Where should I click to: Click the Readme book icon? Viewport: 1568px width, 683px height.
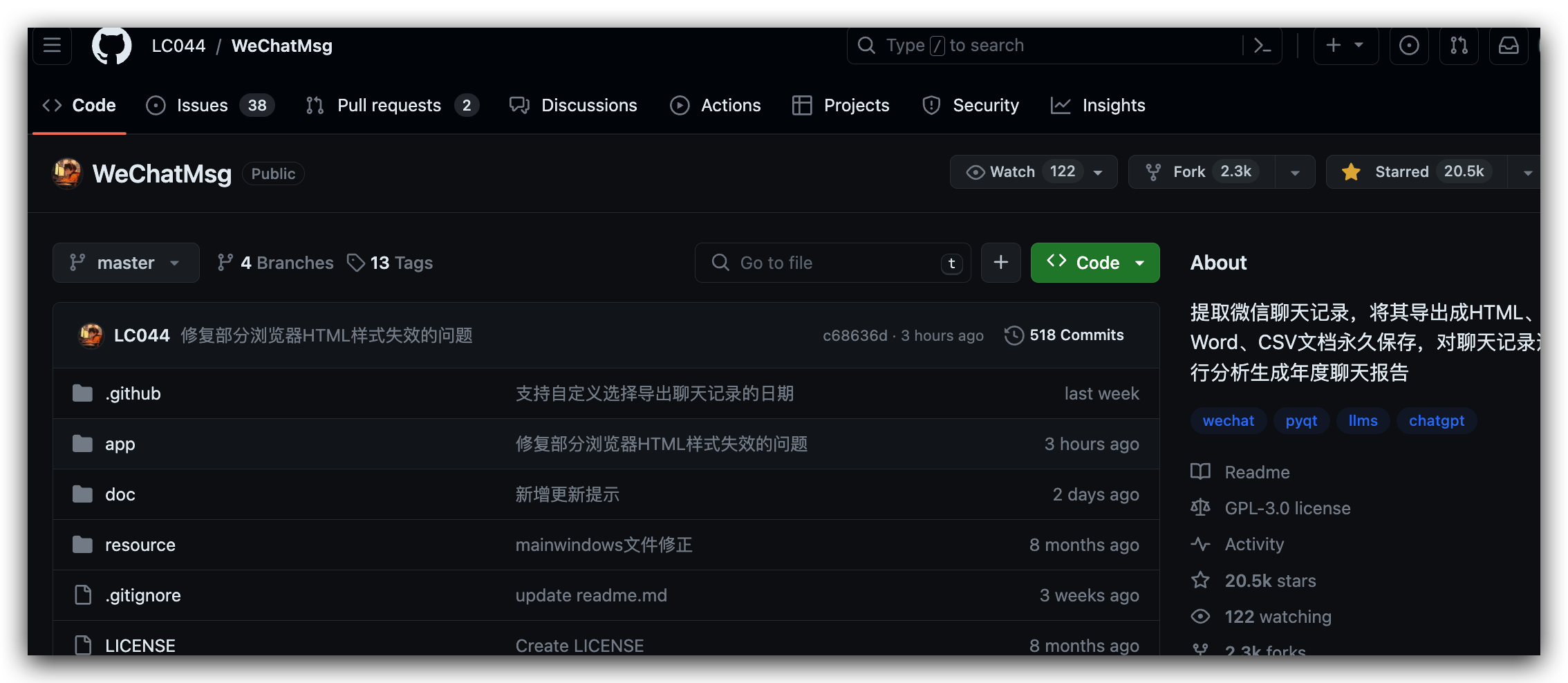point(1201,472)
